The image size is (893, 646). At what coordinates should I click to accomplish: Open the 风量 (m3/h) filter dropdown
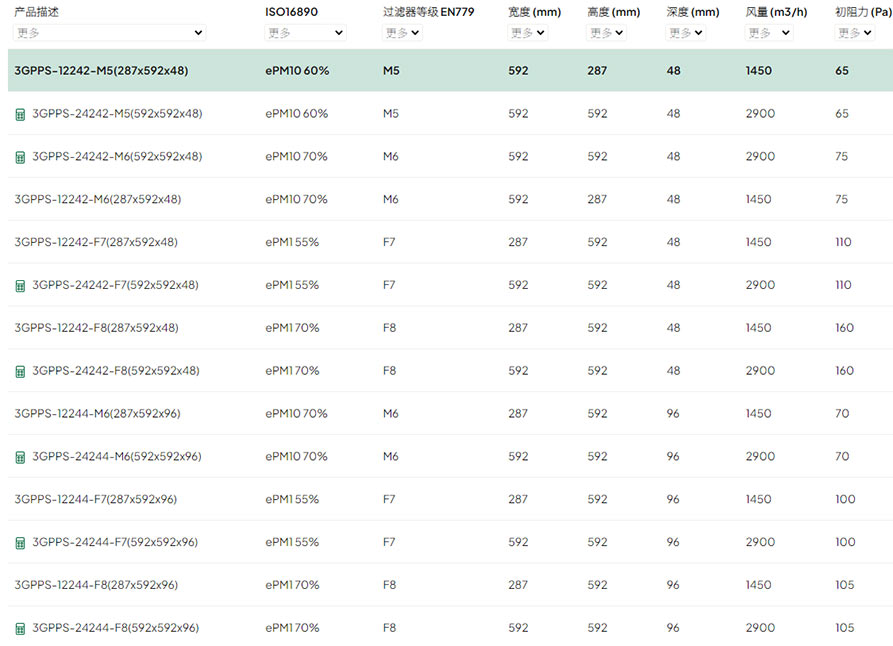pos(769,33)
